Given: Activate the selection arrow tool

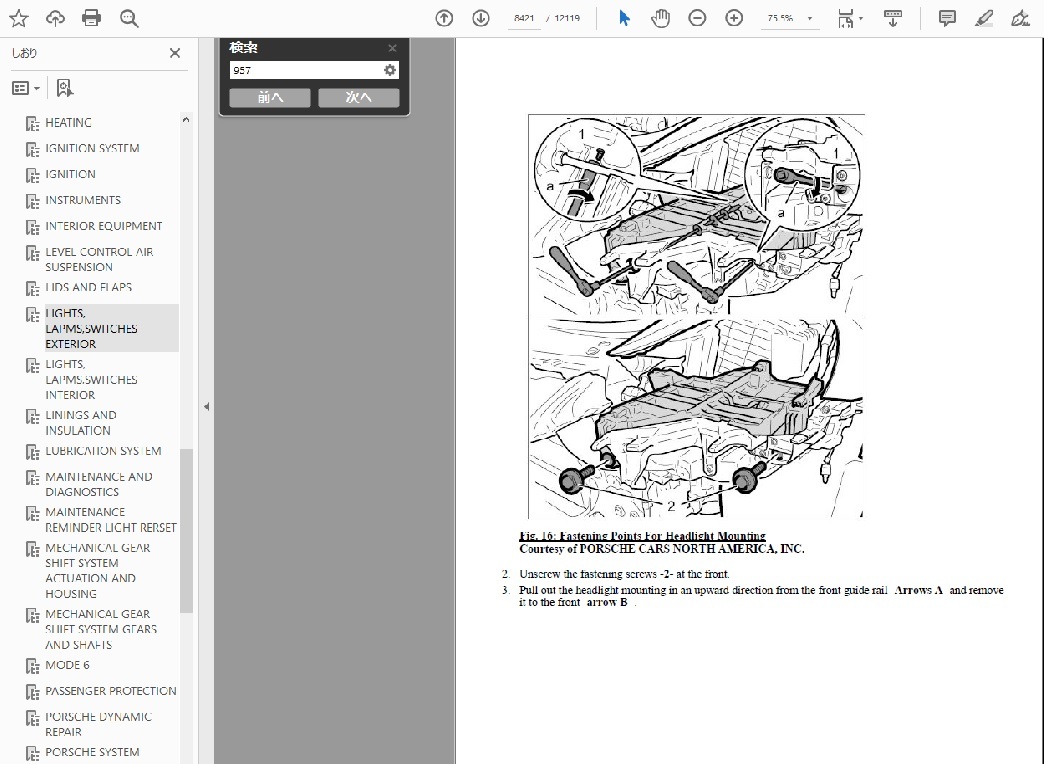Looking at the screenshot, I should tap(624, 18).
